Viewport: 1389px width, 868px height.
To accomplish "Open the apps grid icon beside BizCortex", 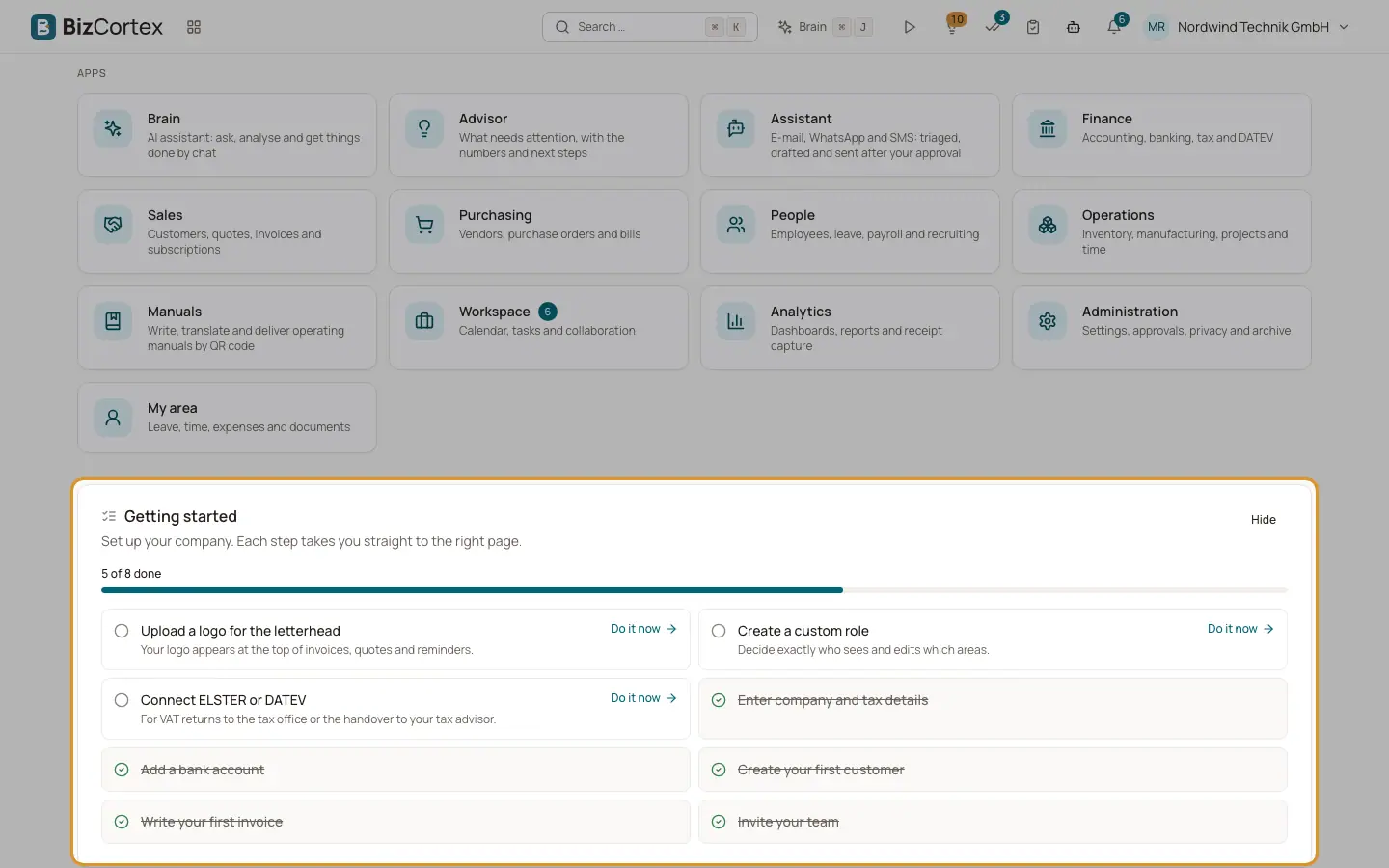I will [194, 27].
